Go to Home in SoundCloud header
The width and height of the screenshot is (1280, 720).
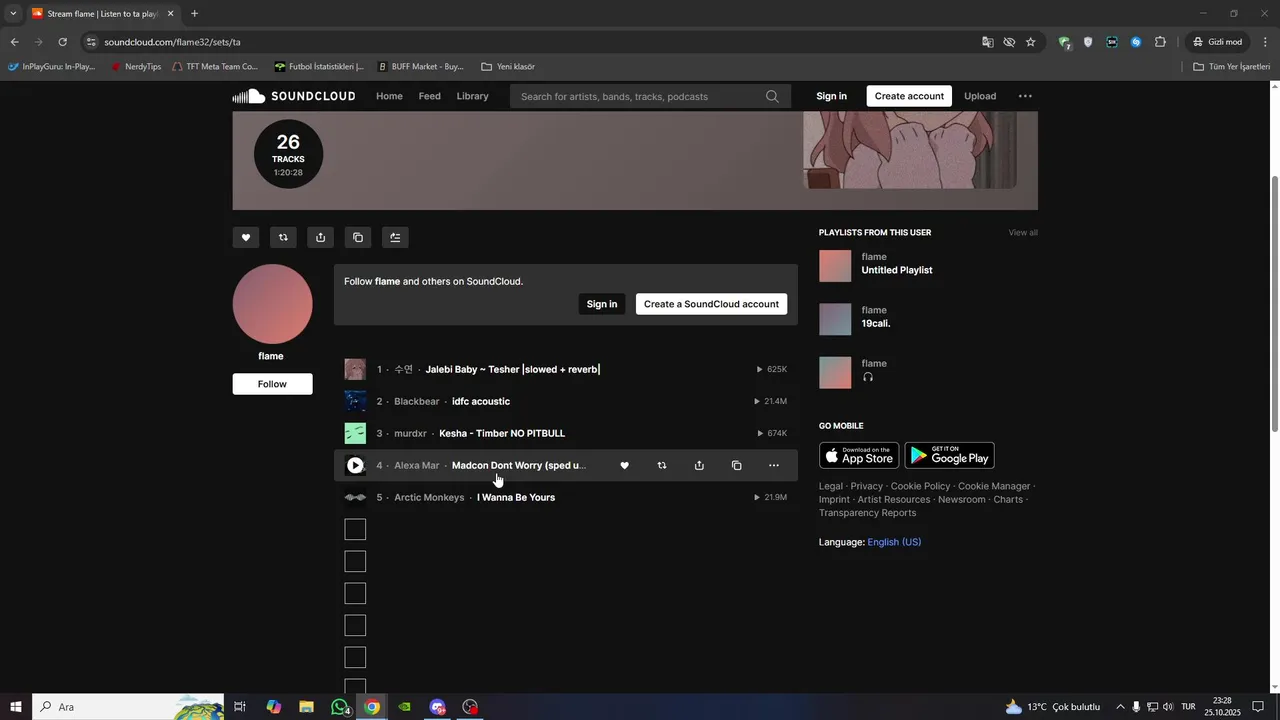pos(389,96)
